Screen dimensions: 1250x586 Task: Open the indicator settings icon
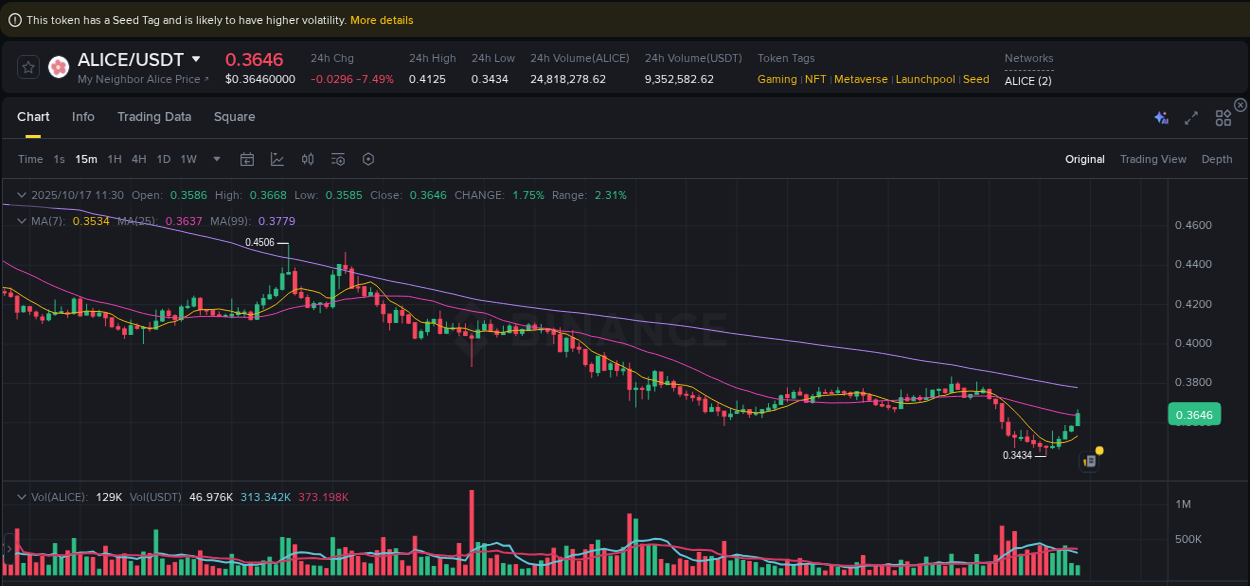(x=338, y=159)
